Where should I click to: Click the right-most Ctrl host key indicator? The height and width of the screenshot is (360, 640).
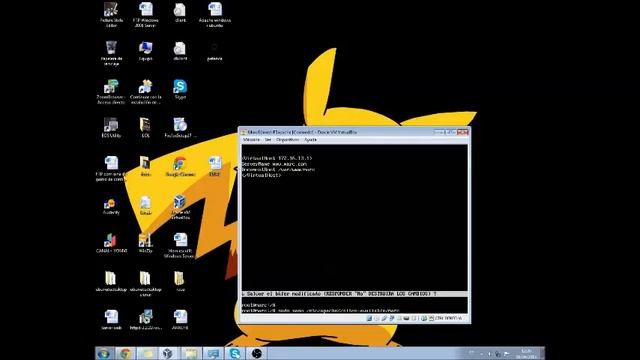pyautogui.click(x=448, y=318)
